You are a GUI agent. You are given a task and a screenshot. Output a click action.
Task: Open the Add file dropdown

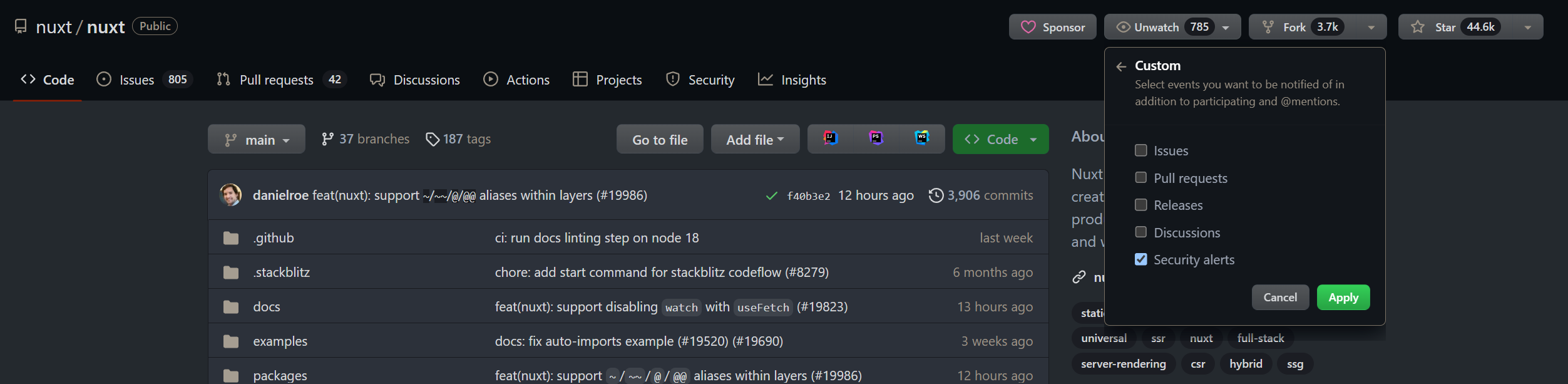coord(755,140)
